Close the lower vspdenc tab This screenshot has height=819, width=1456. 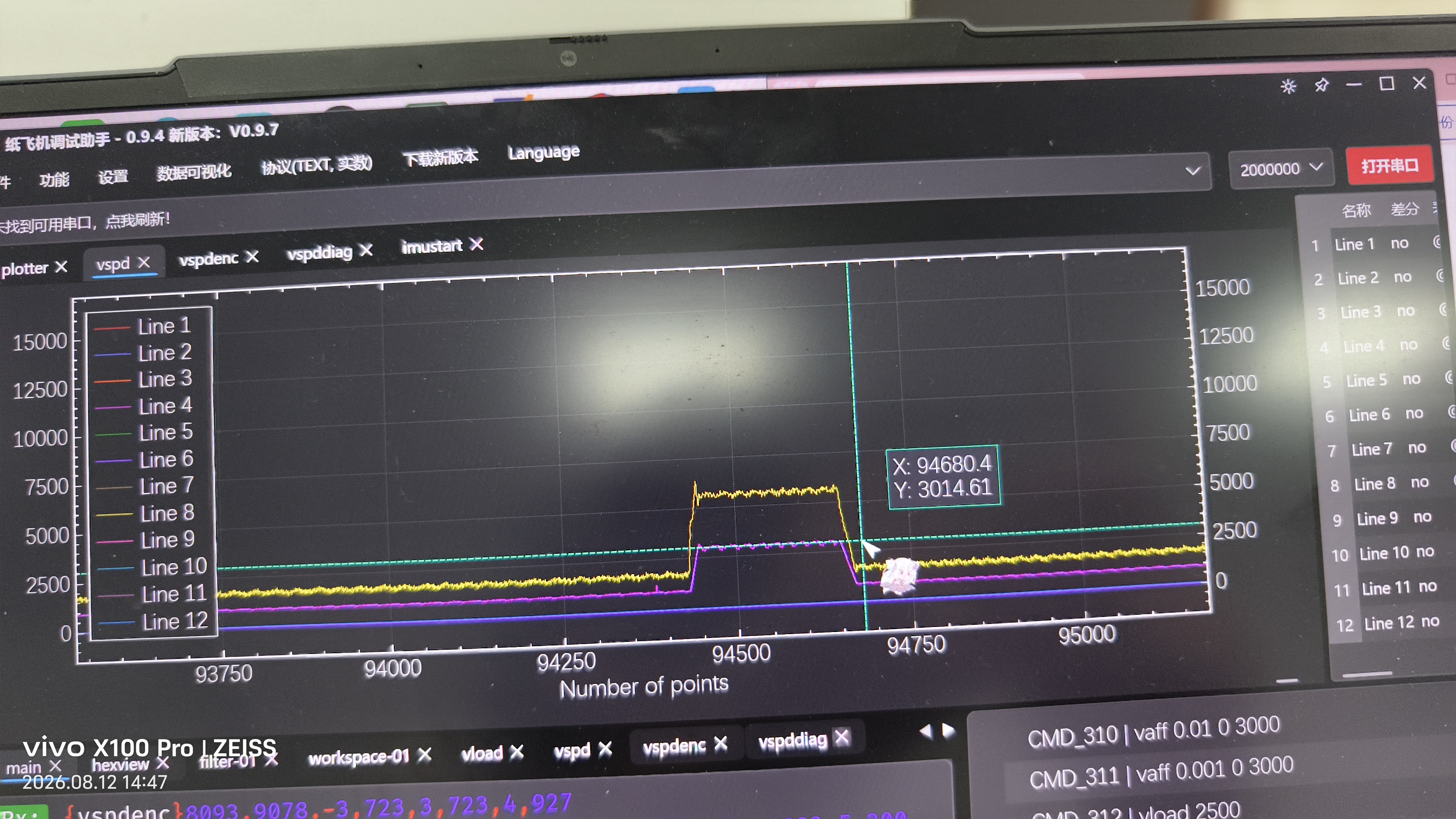tap(720, 743)
